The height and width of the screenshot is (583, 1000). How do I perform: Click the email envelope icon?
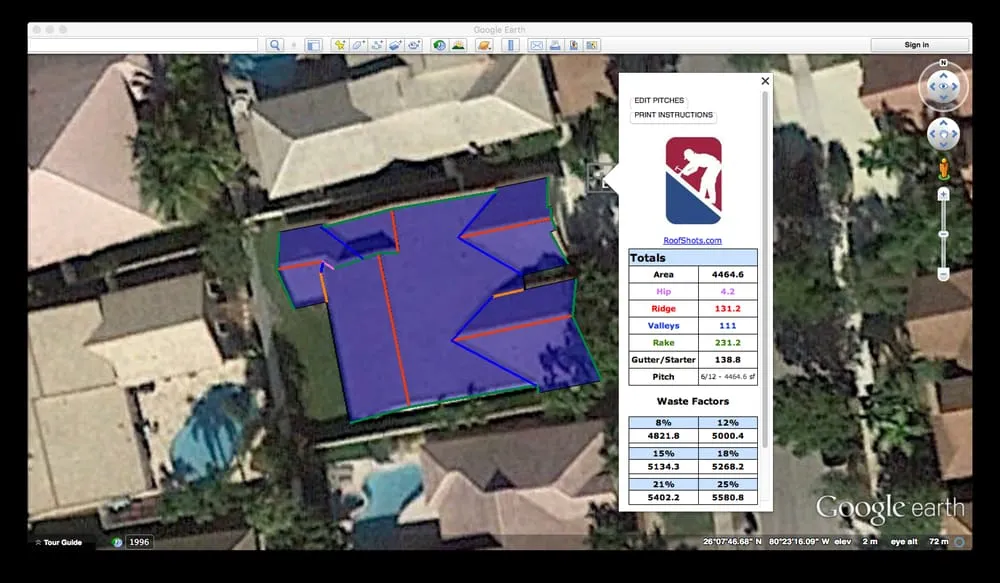[536, 45]
